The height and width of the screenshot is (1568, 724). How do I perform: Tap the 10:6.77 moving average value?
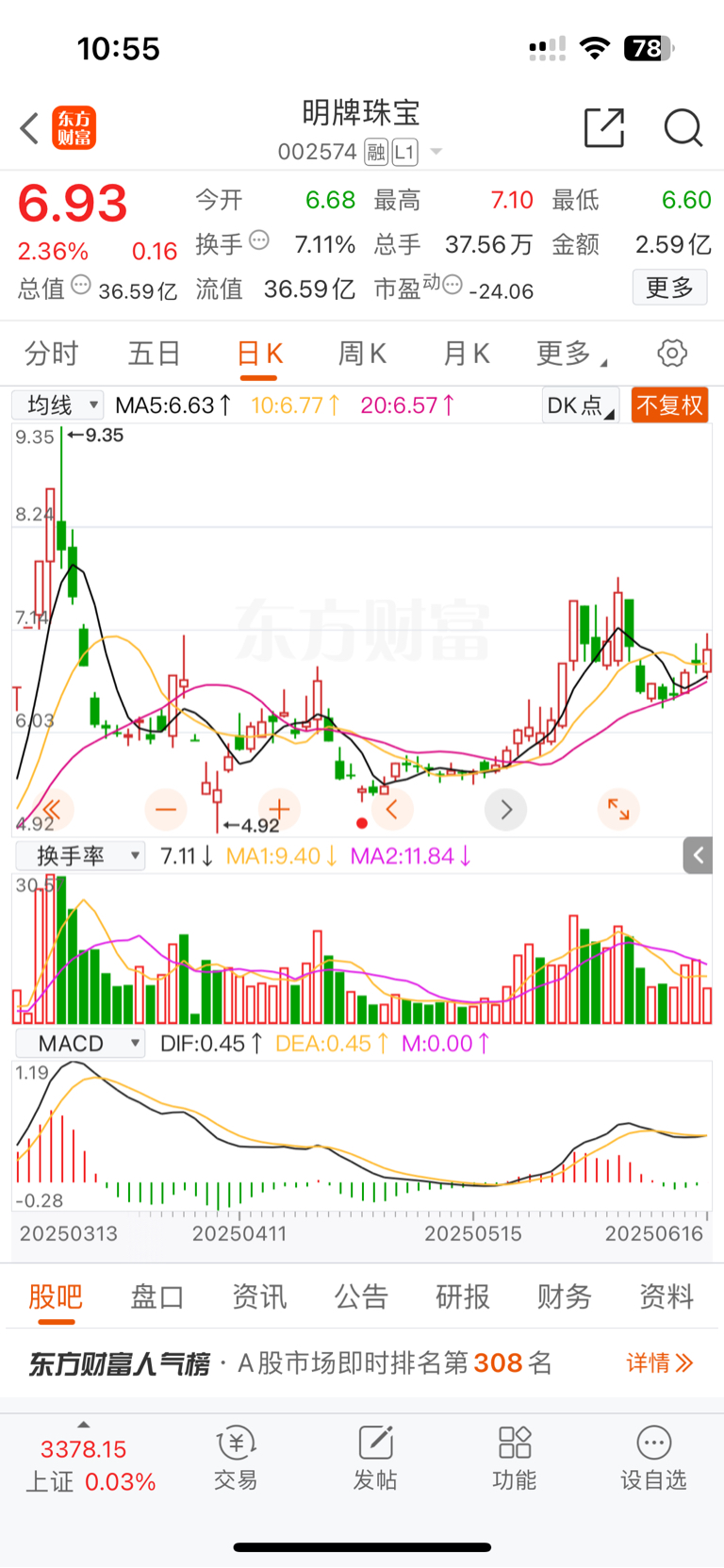pyautogui.click(x=296, y=405)
